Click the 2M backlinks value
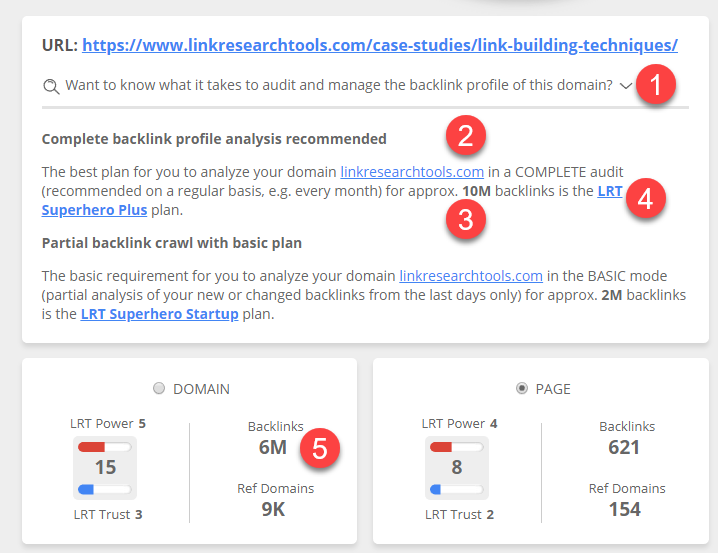The image size is (718, 553). (x=611, y=295)
